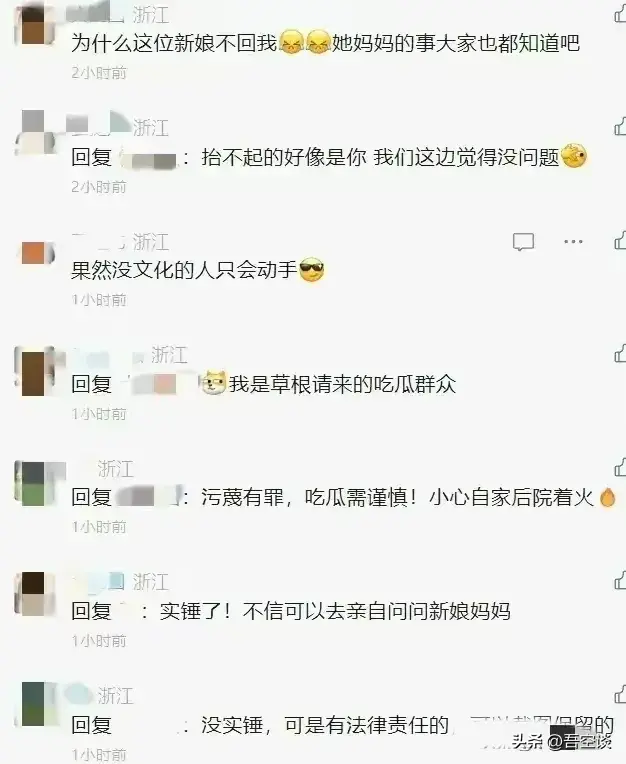Tap the comment text 为什么这位新娘不回我
The height and width of the screenshot is (764, 626).
click(174, 43)
